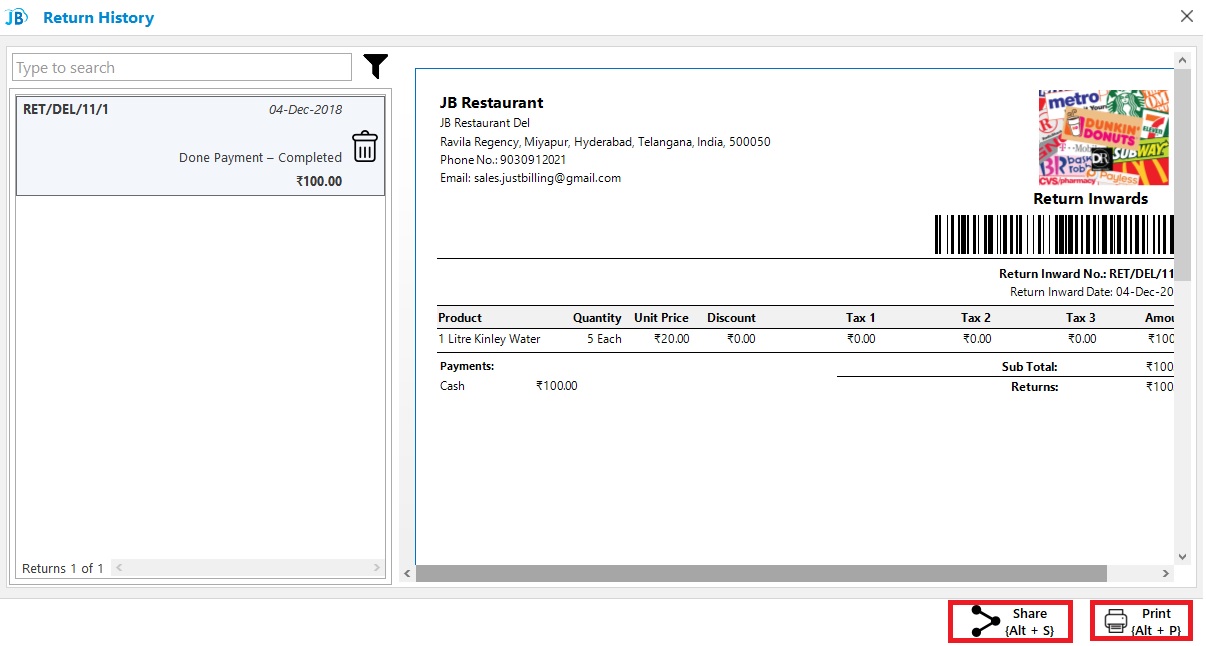Close the Return History window
The width and height of the screenshot is (1206, 646).
pyautogui.click(x=1186, y=16)
